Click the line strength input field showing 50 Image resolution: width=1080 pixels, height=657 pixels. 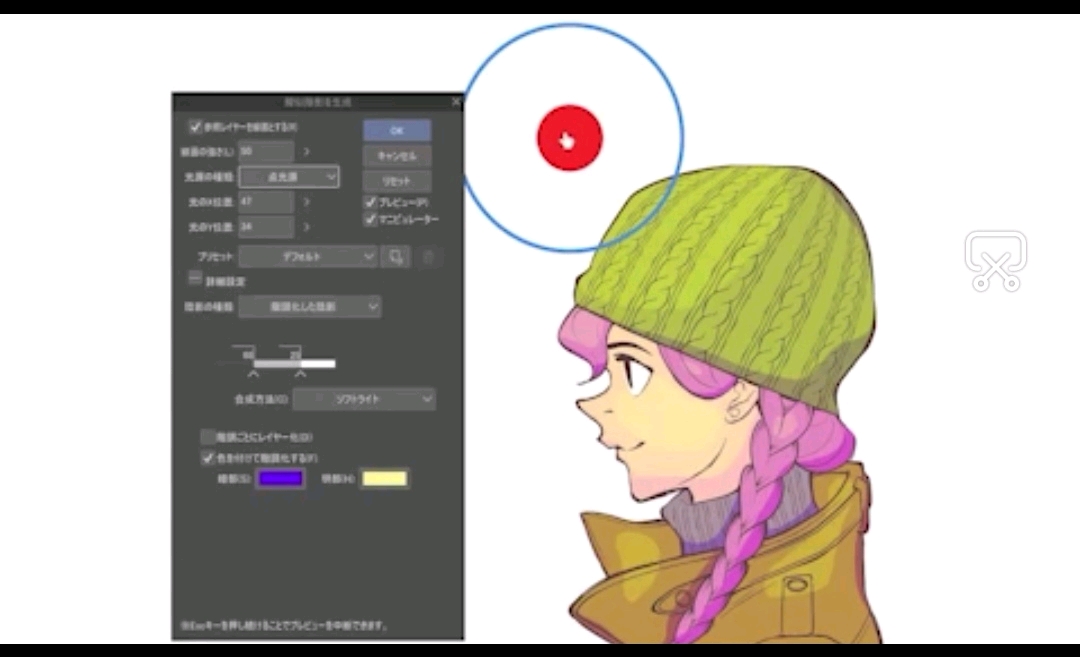[x=267, y=152]
